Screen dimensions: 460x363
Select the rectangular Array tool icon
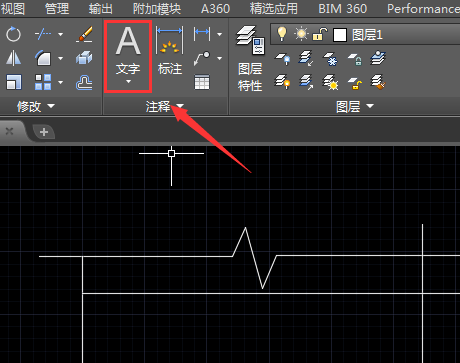43,82
